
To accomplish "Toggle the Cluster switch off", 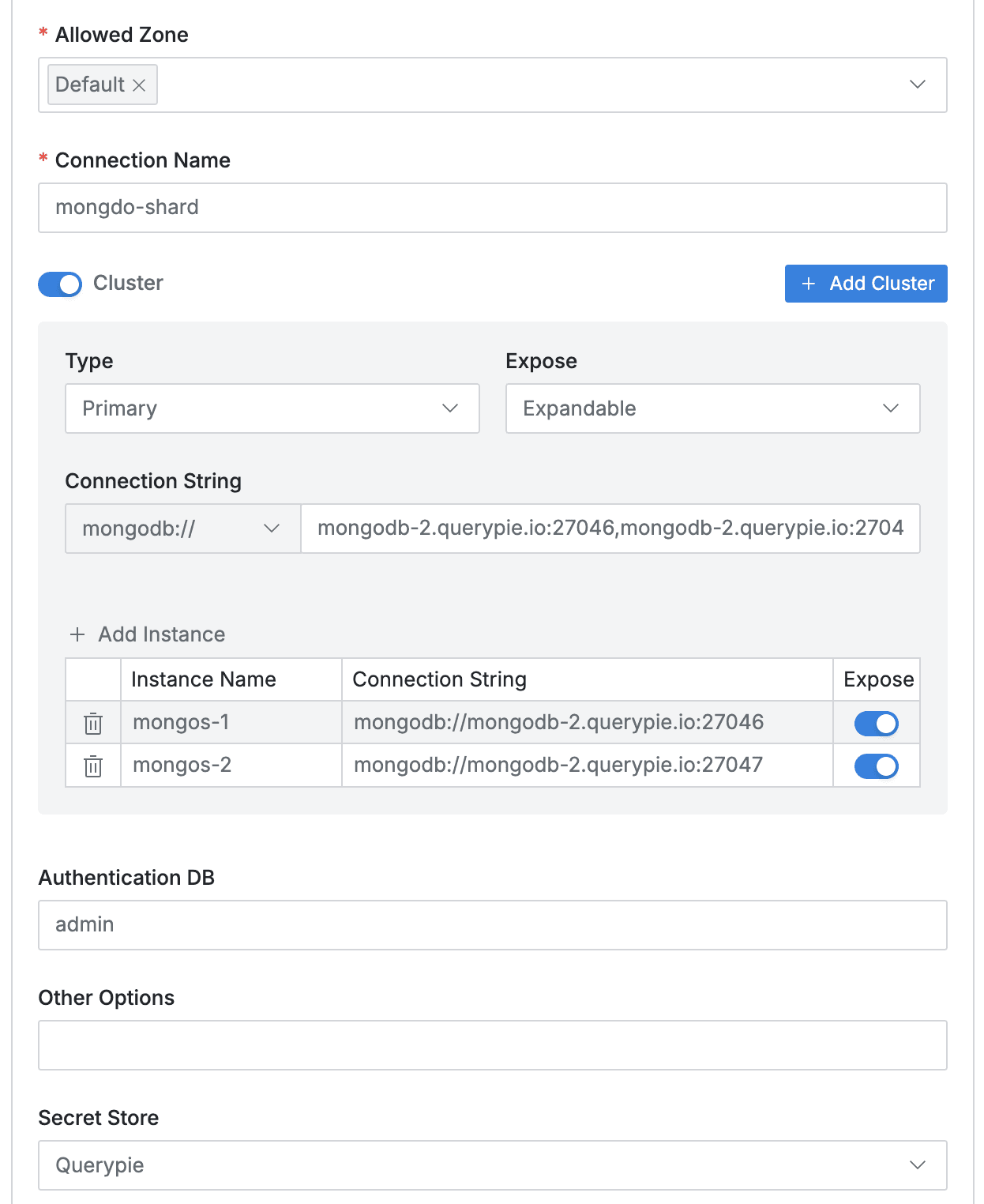I will point(60,284).
